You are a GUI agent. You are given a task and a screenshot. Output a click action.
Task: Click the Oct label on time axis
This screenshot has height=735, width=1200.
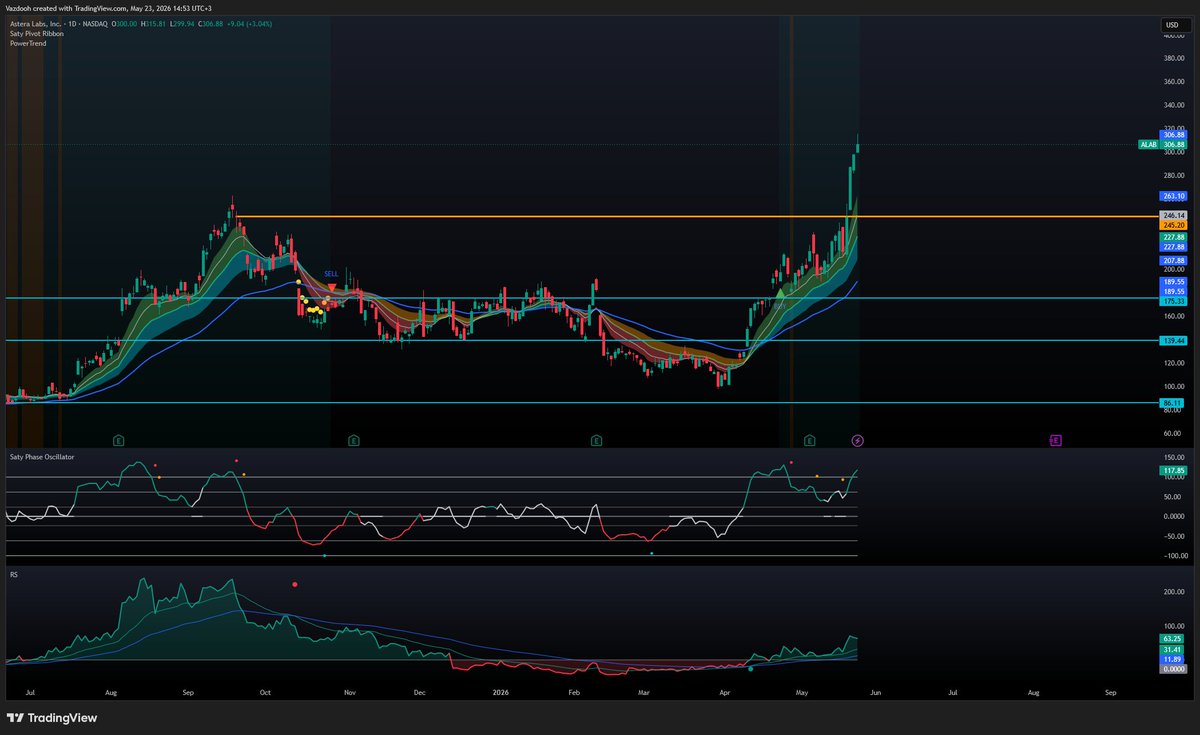pyautogui.click(x=265, y=691)
